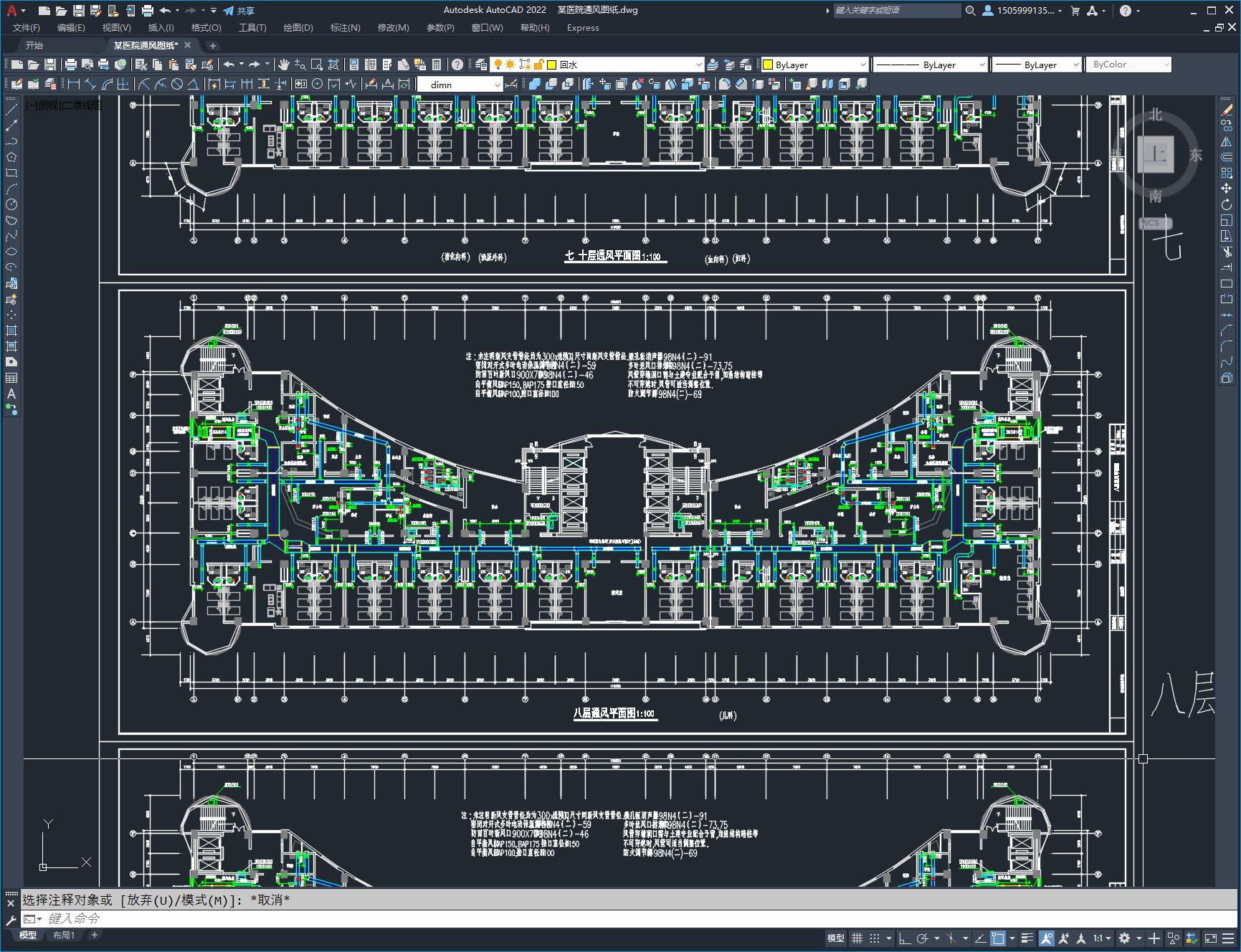
Task: Click the Dimension Update icon
Action: pyautogui.click(x=403, y=84)
